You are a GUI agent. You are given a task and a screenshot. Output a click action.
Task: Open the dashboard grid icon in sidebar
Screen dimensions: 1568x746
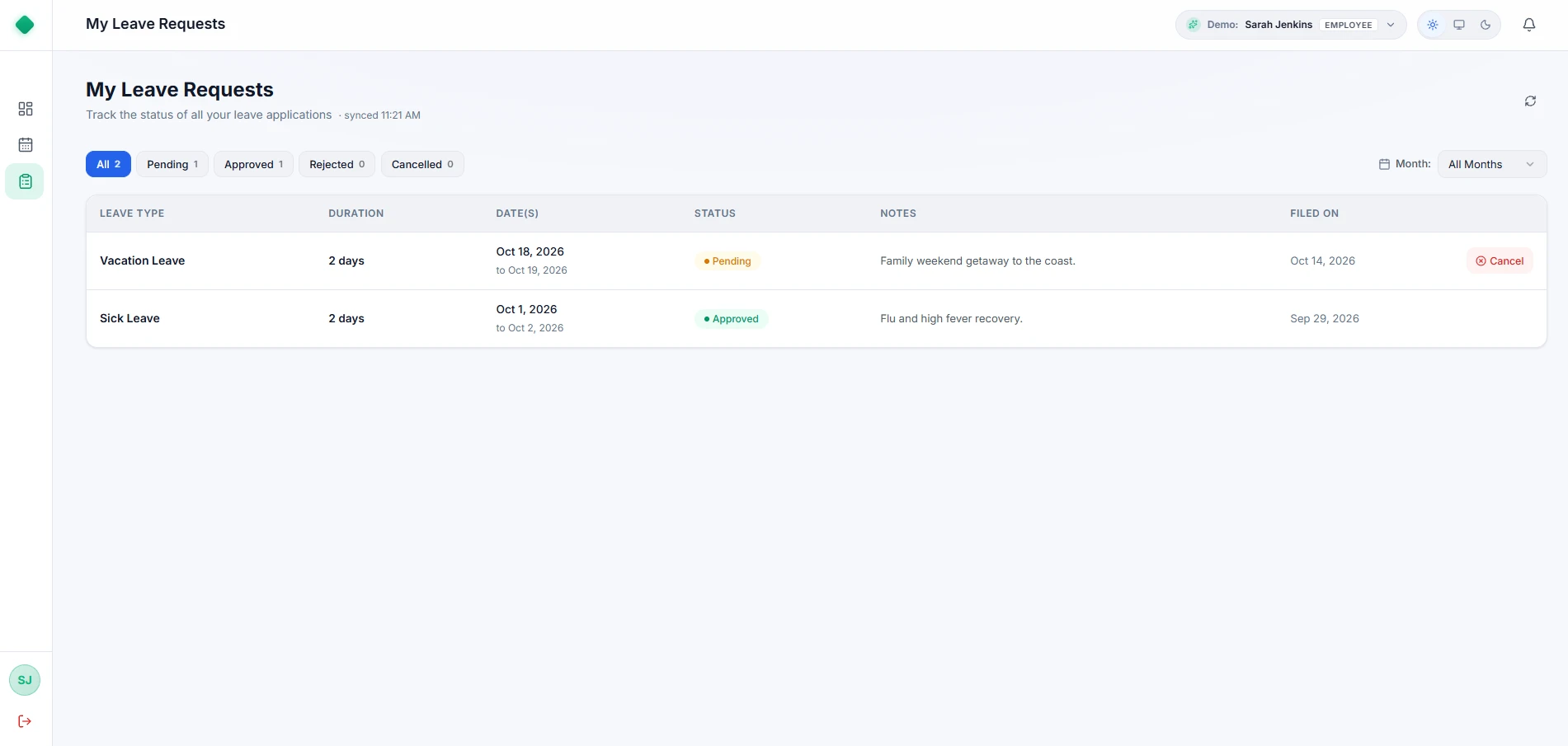tap(26, 109)
